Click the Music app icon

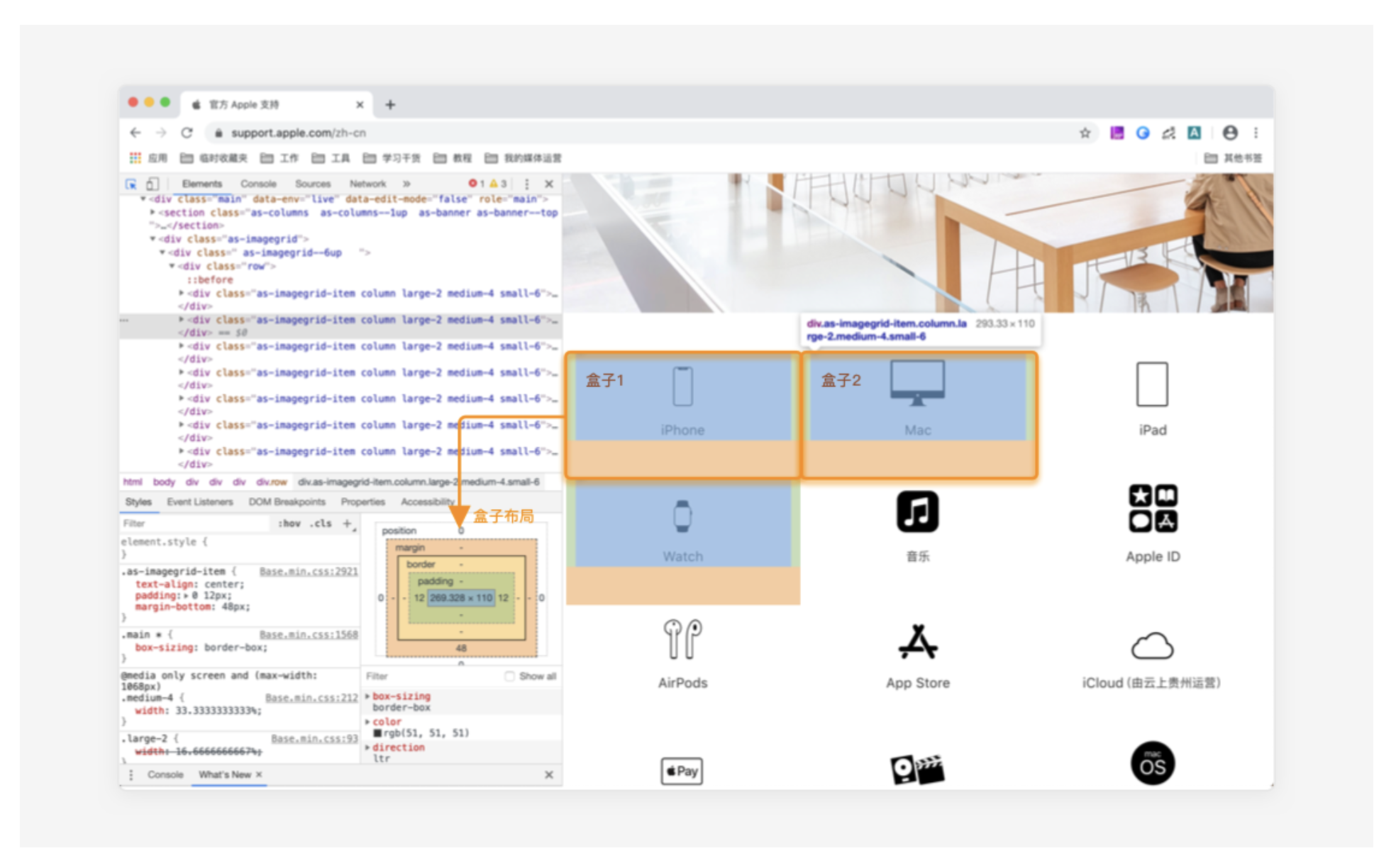[917, 511]
